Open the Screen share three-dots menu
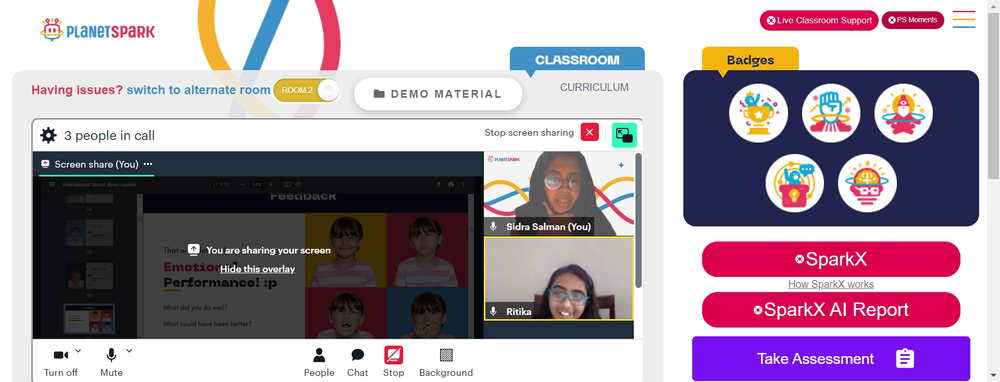 [x=148, y=164]
